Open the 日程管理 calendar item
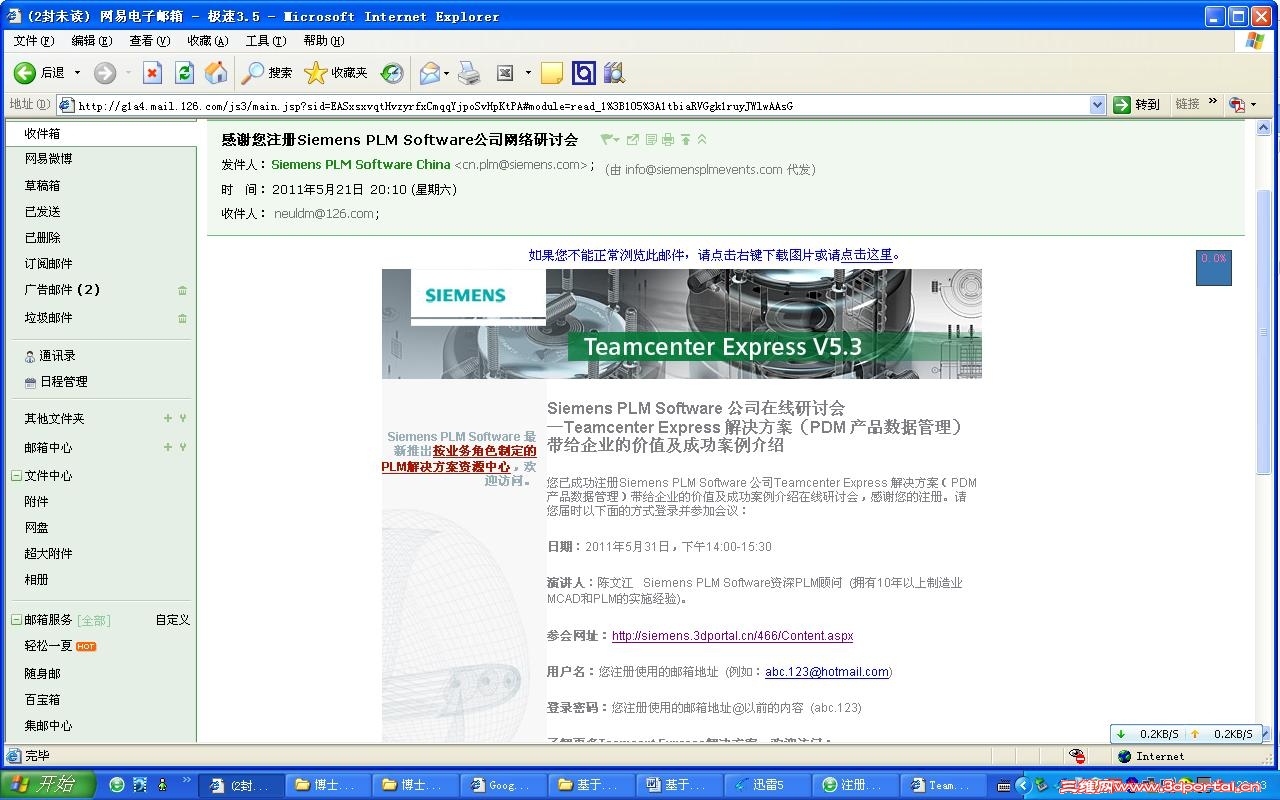Image resolution: width=1280 pixels, height=800 pixels. pyautogui.click(x=63, y=382)
